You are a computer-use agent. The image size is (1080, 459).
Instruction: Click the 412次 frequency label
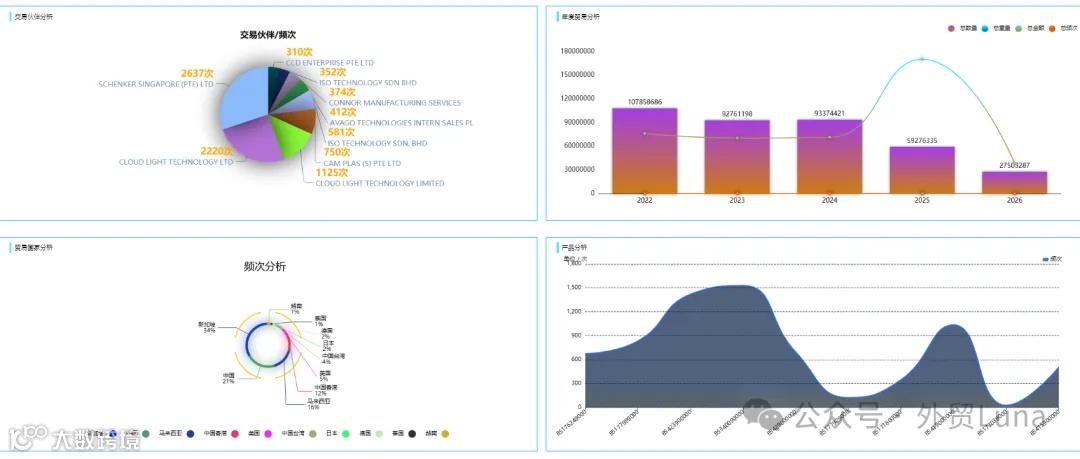343,112
